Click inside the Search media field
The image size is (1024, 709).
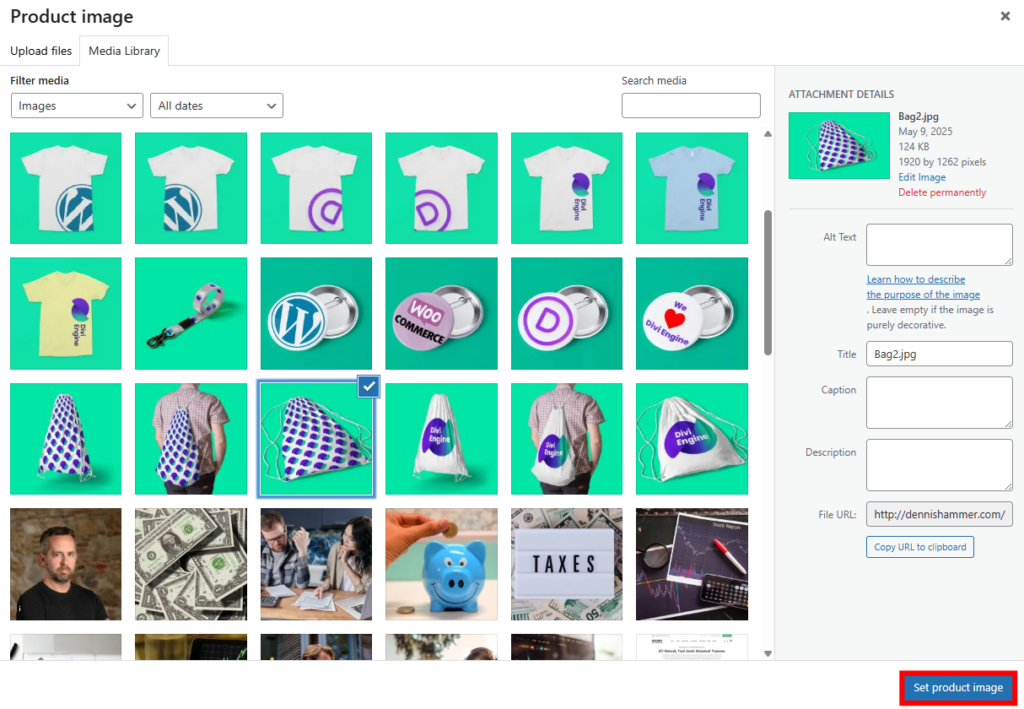[x=690, y=105]
